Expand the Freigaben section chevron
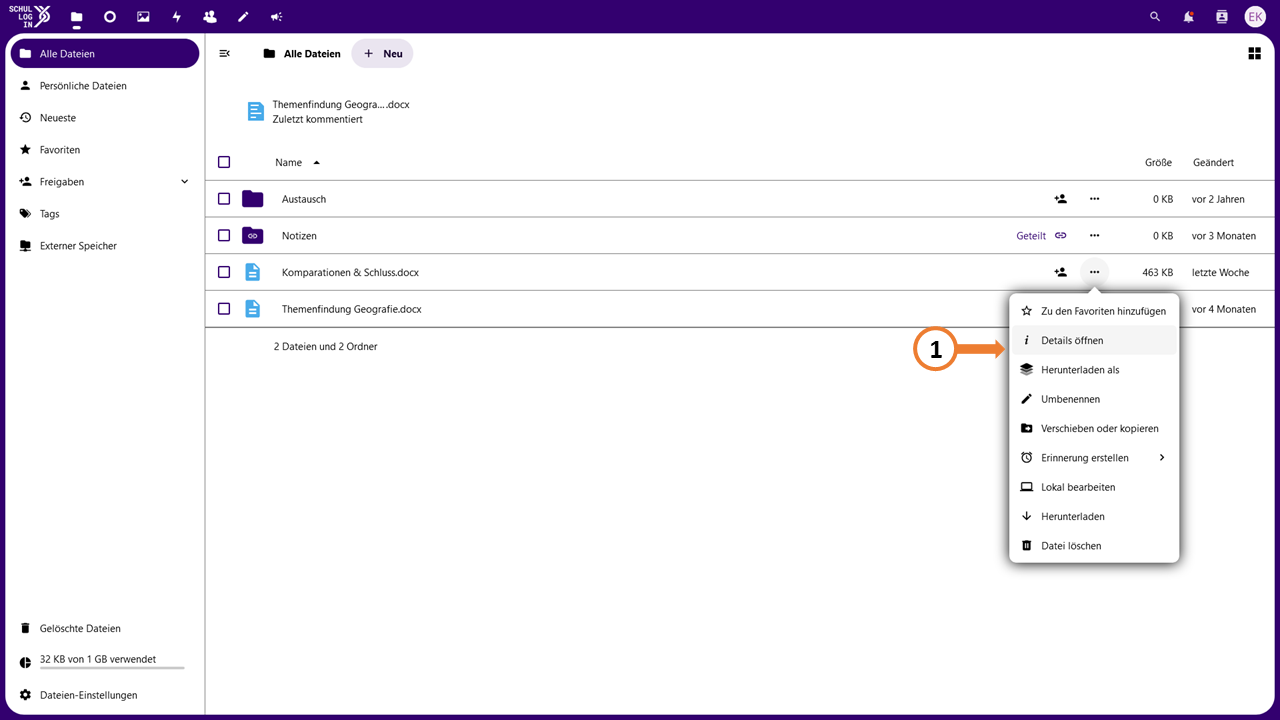The image size is (1280, 720). click(184, 182)
